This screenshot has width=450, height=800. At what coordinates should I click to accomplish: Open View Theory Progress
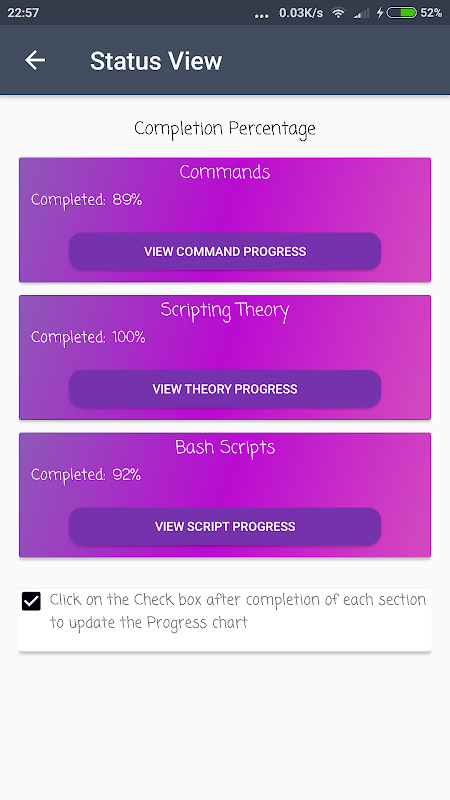tap(225, 389)
